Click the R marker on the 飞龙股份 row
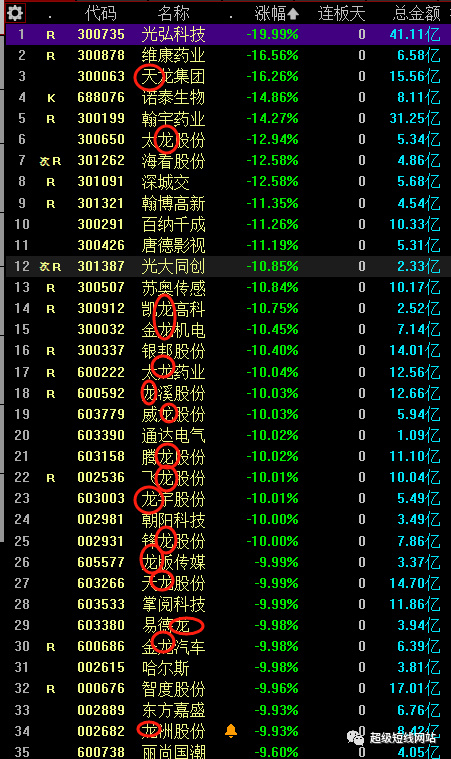 [x=51, y=479]
